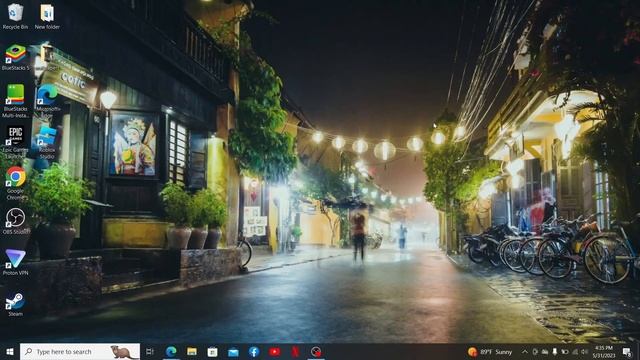This screenshot has width=640, height=360.
Task: Launch the Proton VPN desktop shortcut
Action: pos(16,262)
